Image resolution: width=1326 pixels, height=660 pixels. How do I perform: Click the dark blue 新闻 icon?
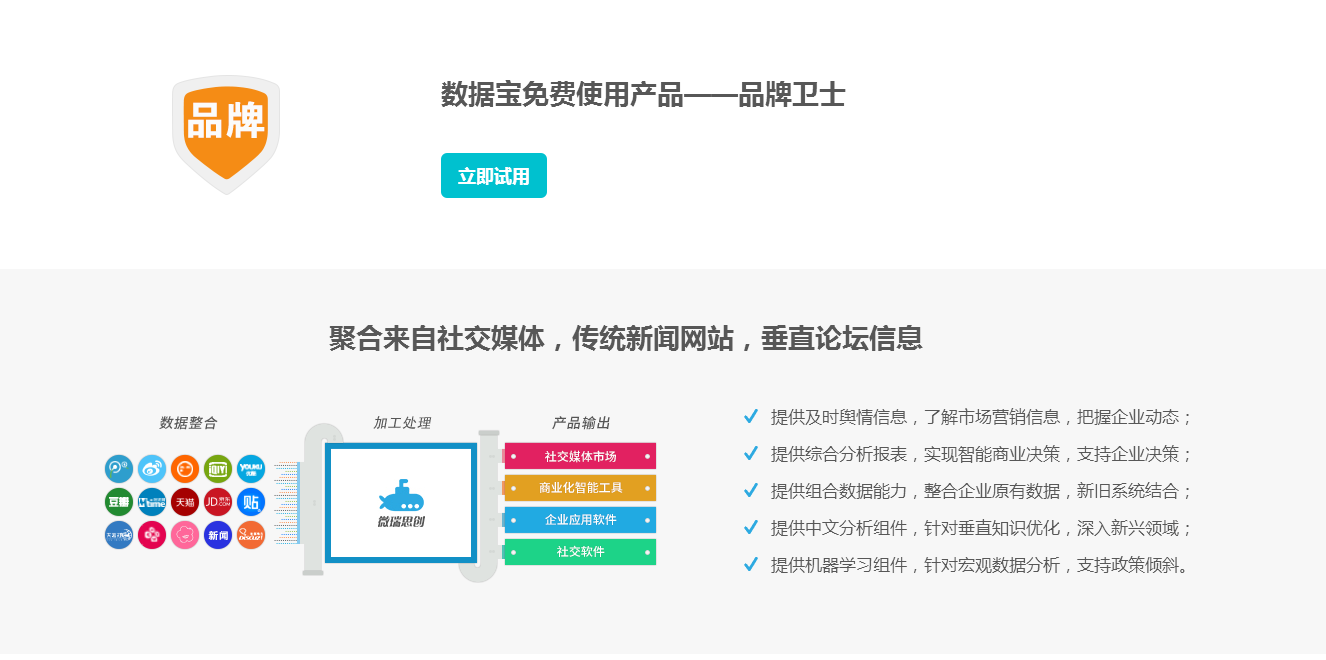(218, 535)
